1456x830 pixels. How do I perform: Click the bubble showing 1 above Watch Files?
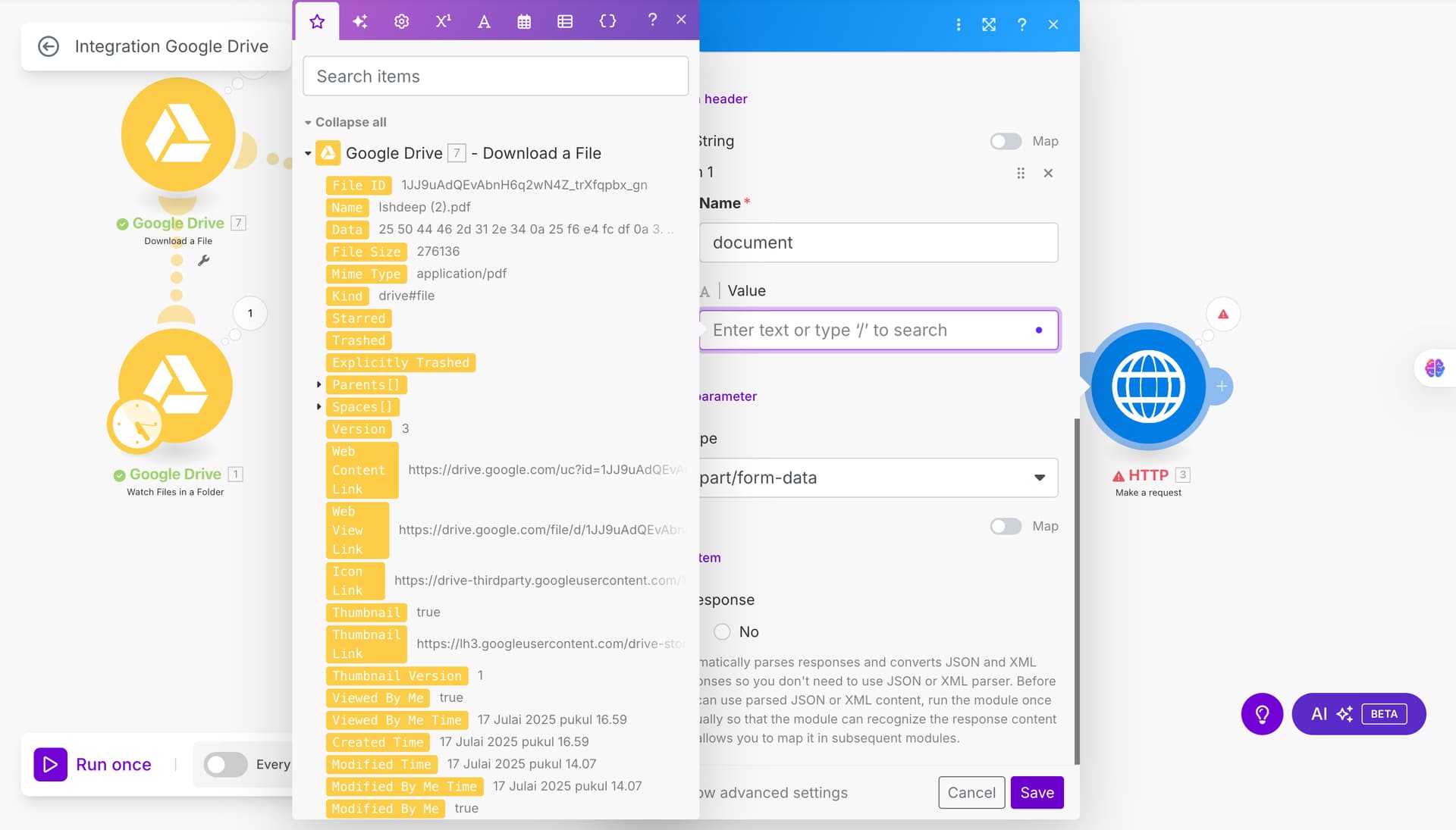tap(250, 314)
